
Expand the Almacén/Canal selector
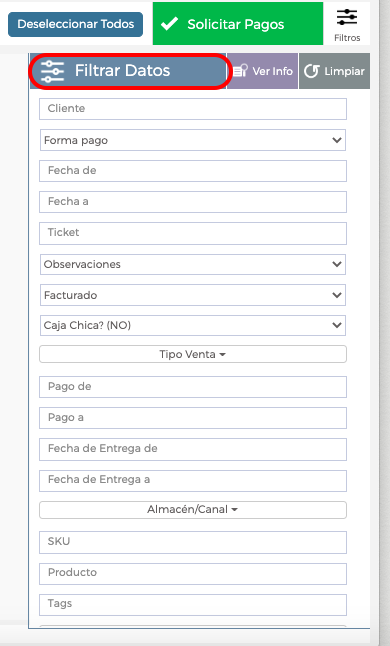(193, 510)
